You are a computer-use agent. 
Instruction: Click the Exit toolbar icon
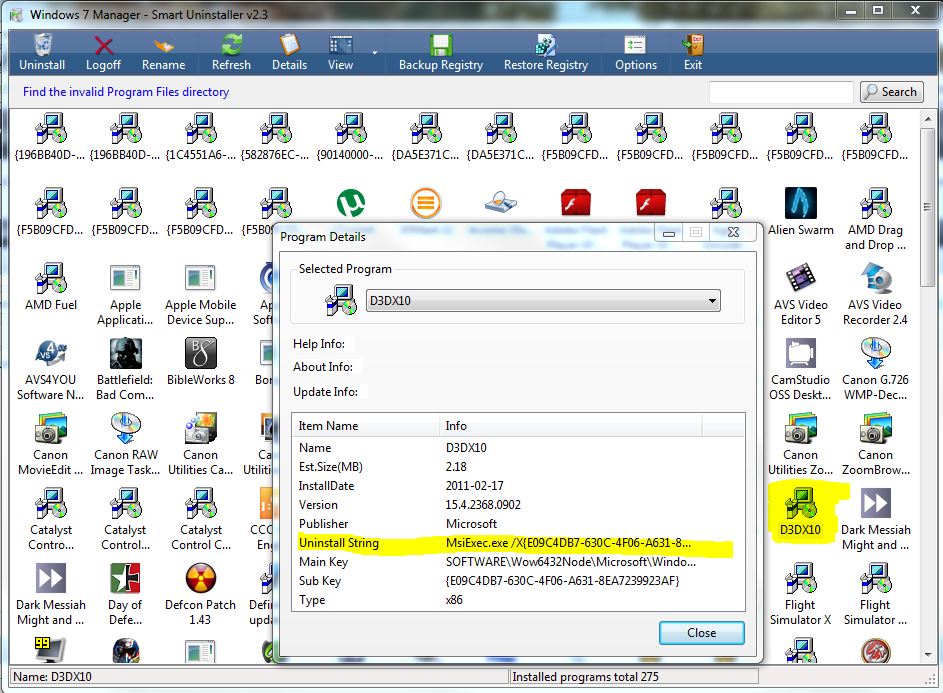point(693,45)
